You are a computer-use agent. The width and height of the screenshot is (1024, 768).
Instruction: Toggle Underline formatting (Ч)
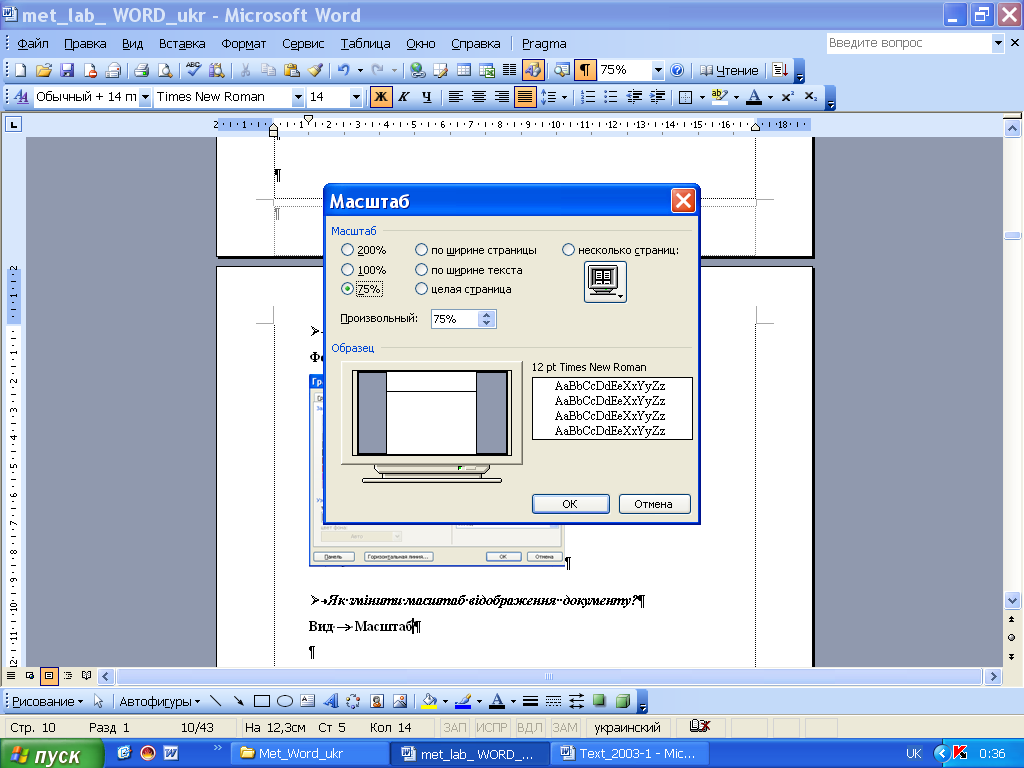tap(426, 97)
